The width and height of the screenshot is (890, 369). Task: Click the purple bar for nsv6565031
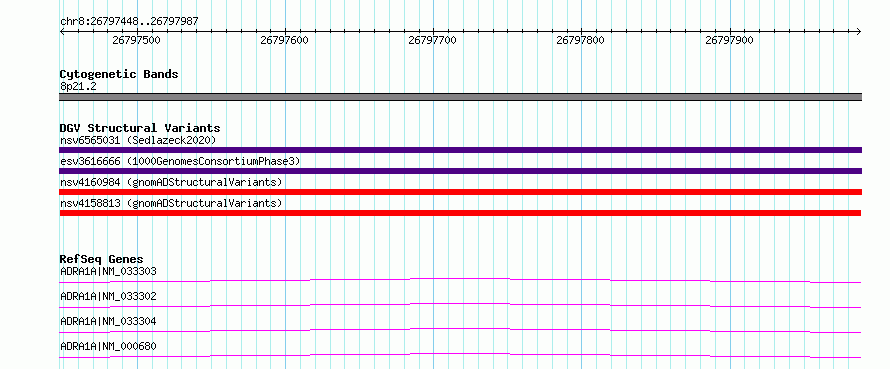(x=460, y=150)
